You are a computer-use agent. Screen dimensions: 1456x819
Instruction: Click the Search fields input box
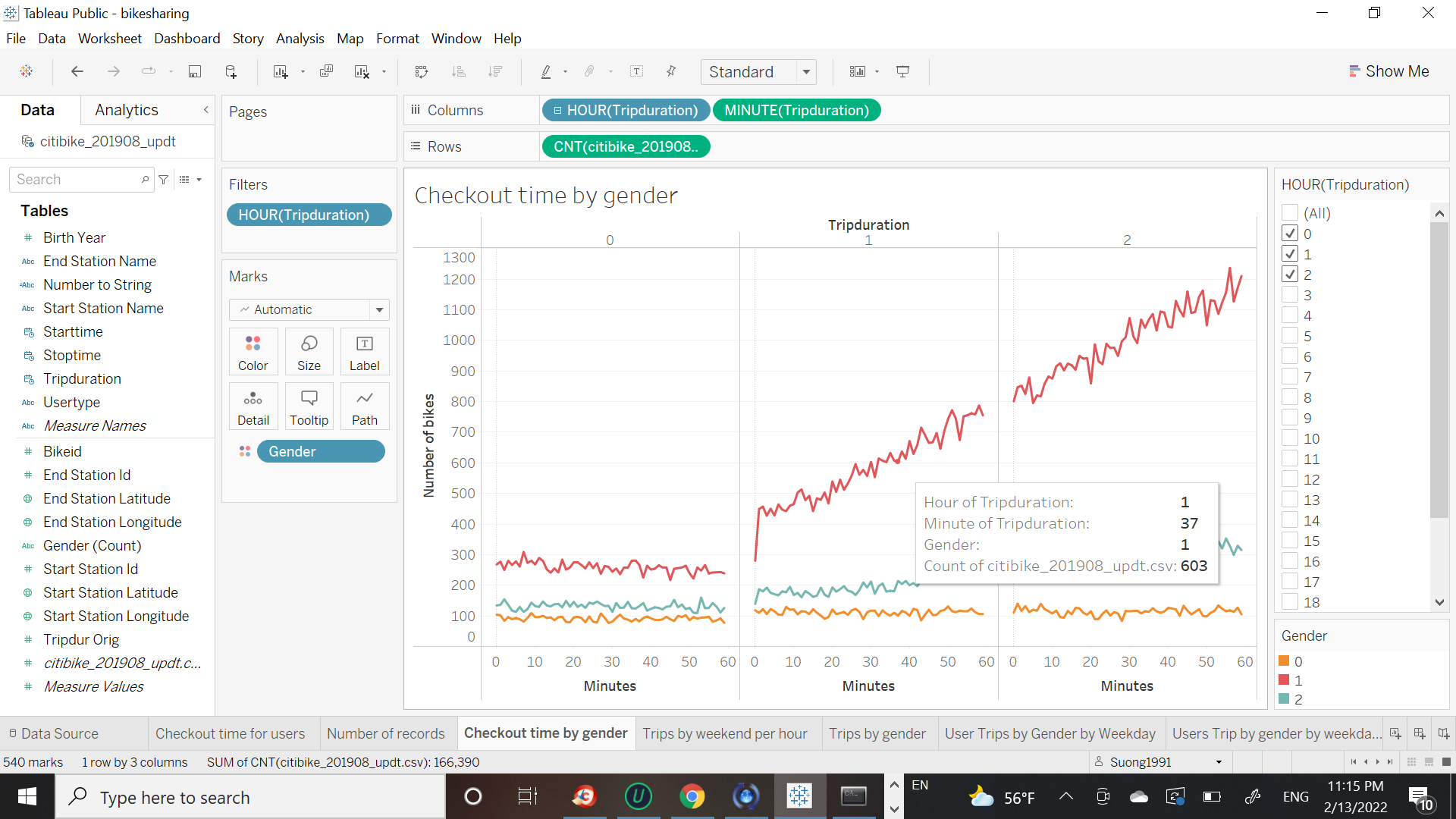[76, 180]
